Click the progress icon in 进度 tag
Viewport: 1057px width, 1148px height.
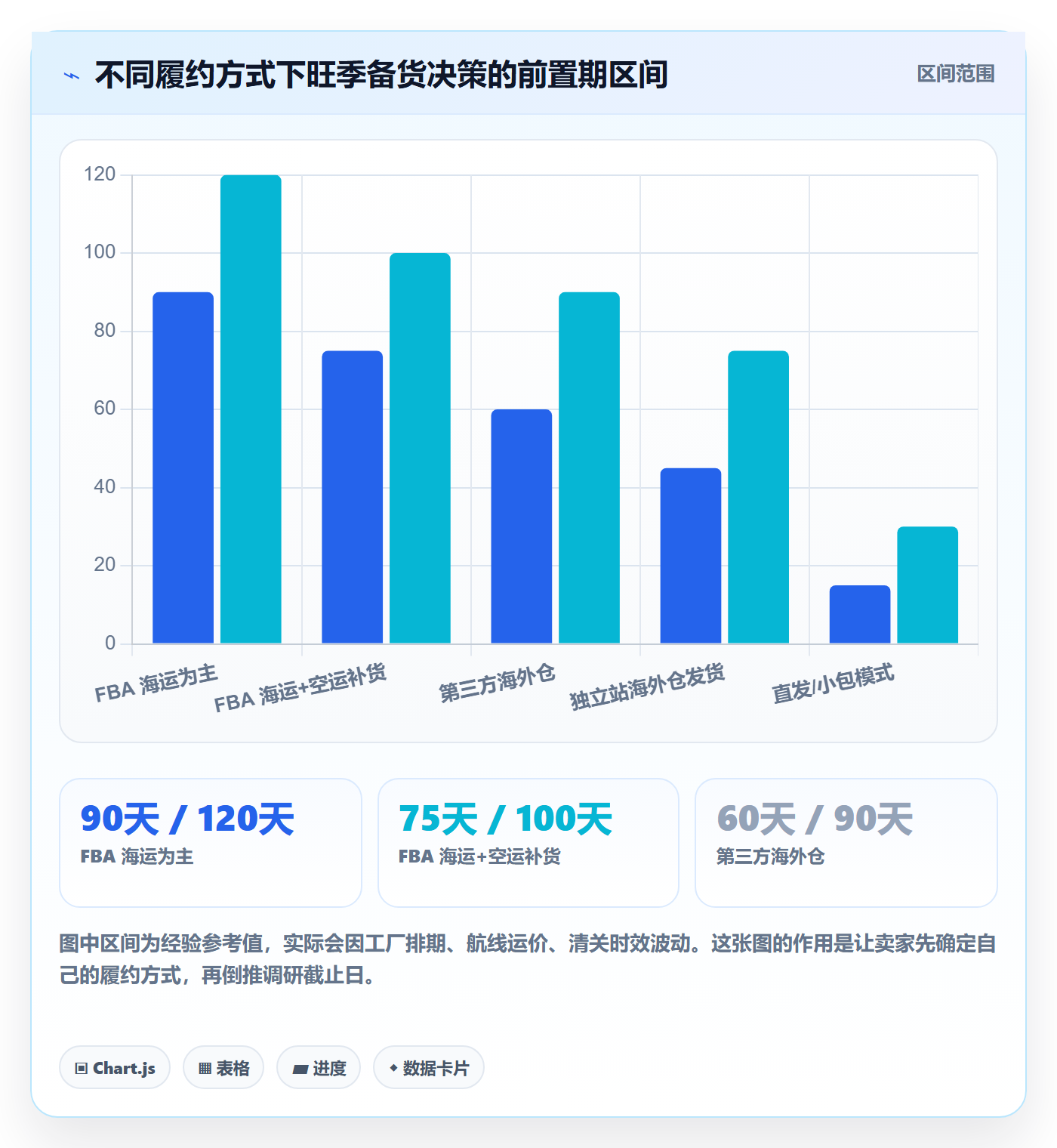(x=300, y=1069)
